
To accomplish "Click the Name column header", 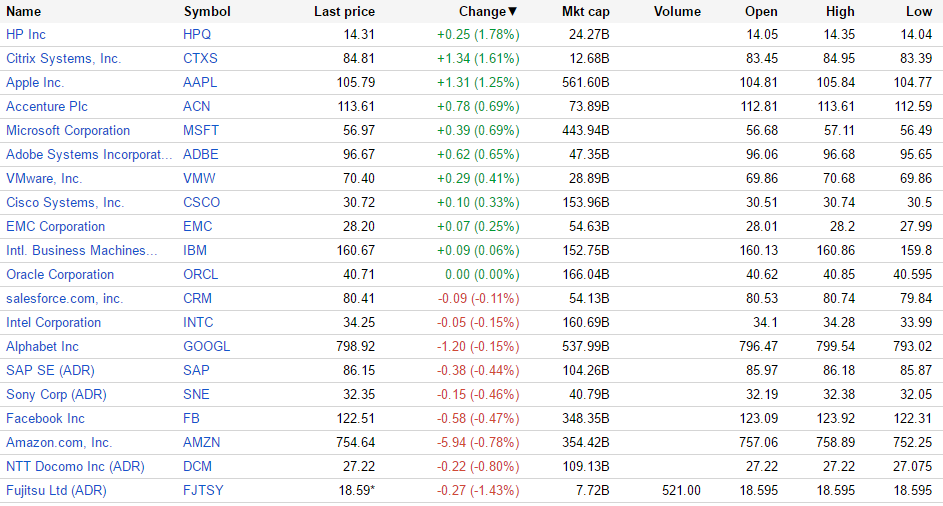I will pos(24,11).
